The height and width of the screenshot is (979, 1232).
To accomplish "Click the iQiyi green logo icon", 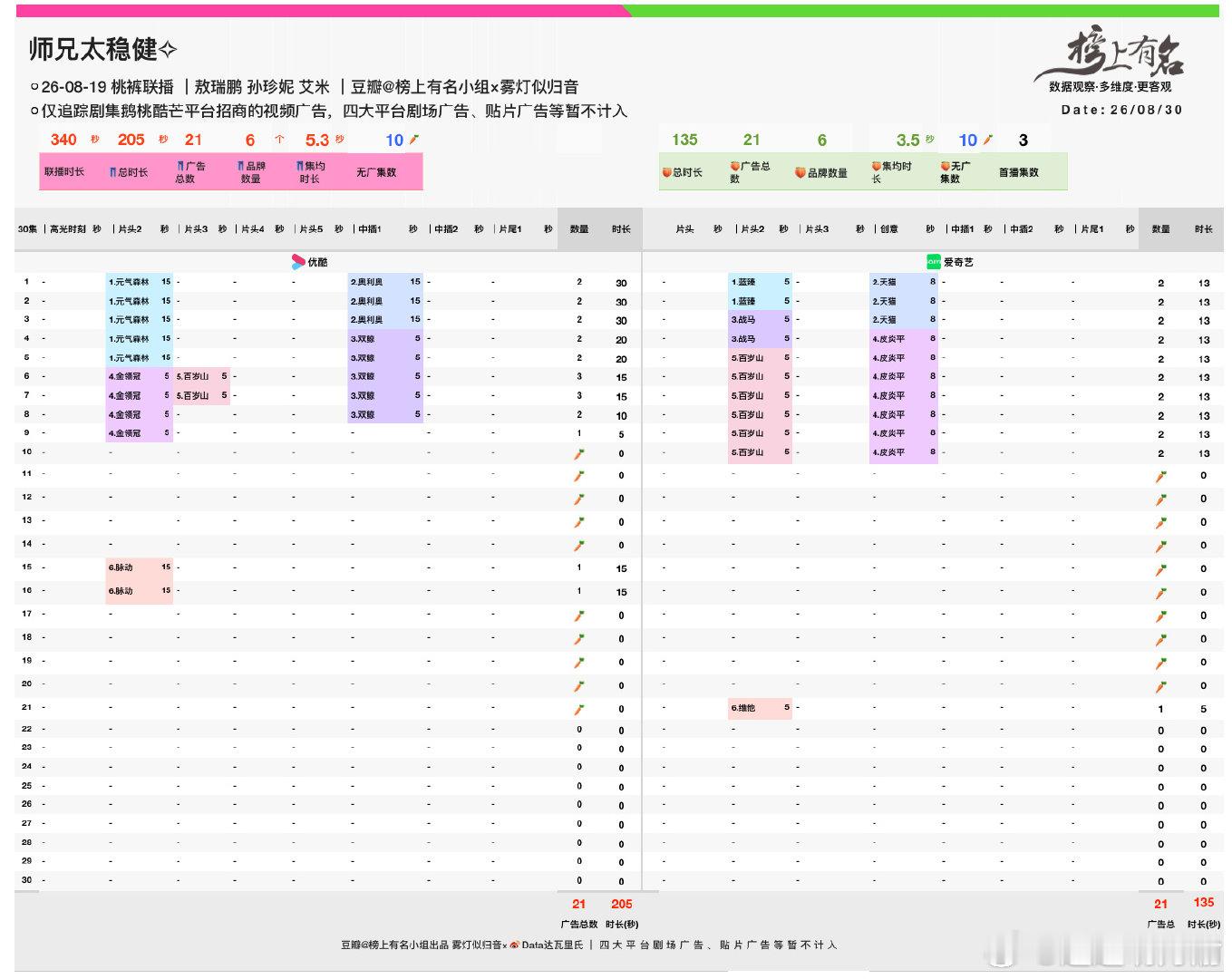I will pyautogui.click(x=934, y=262).
